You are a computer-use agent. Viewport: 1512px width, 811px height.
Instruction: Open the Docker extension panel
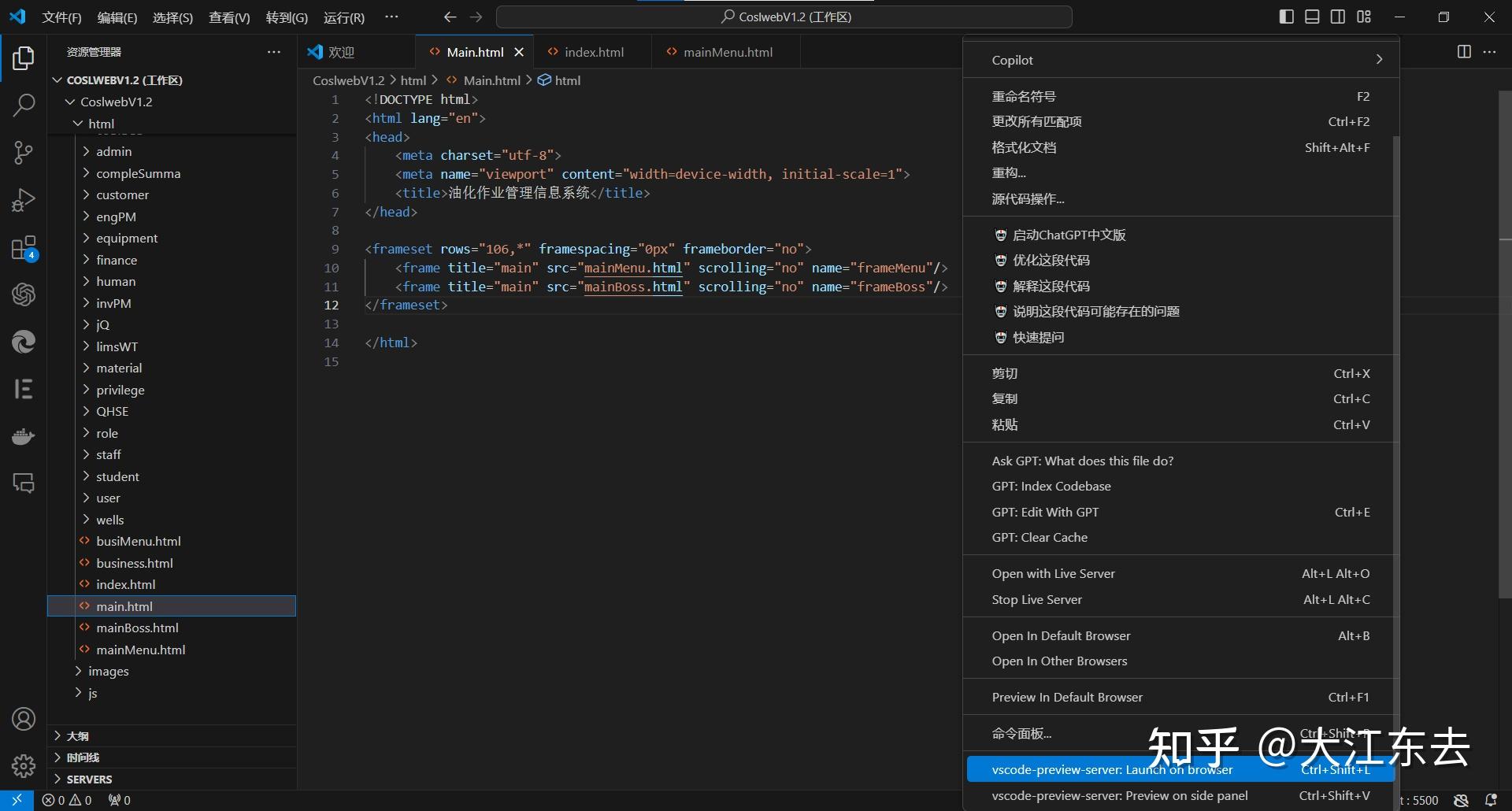coord(24,435)
